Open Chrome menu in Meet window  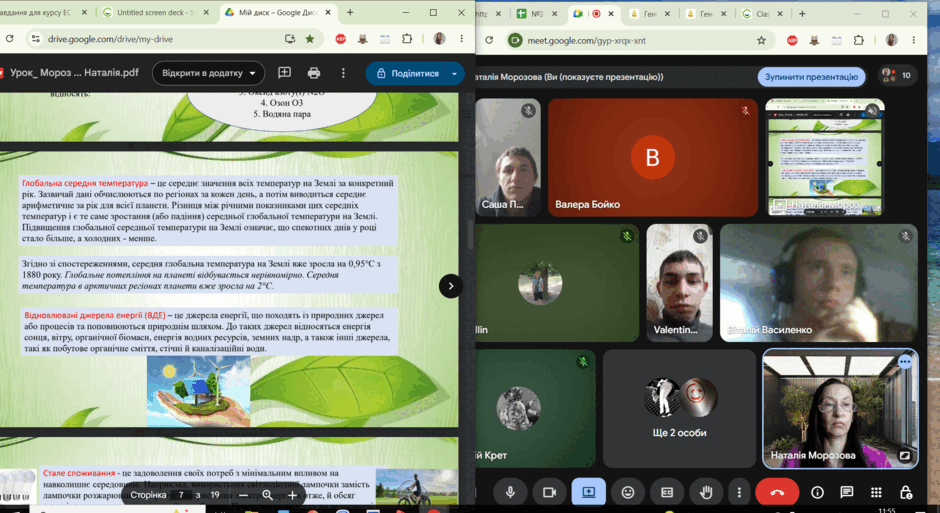[x=914, y=40]
